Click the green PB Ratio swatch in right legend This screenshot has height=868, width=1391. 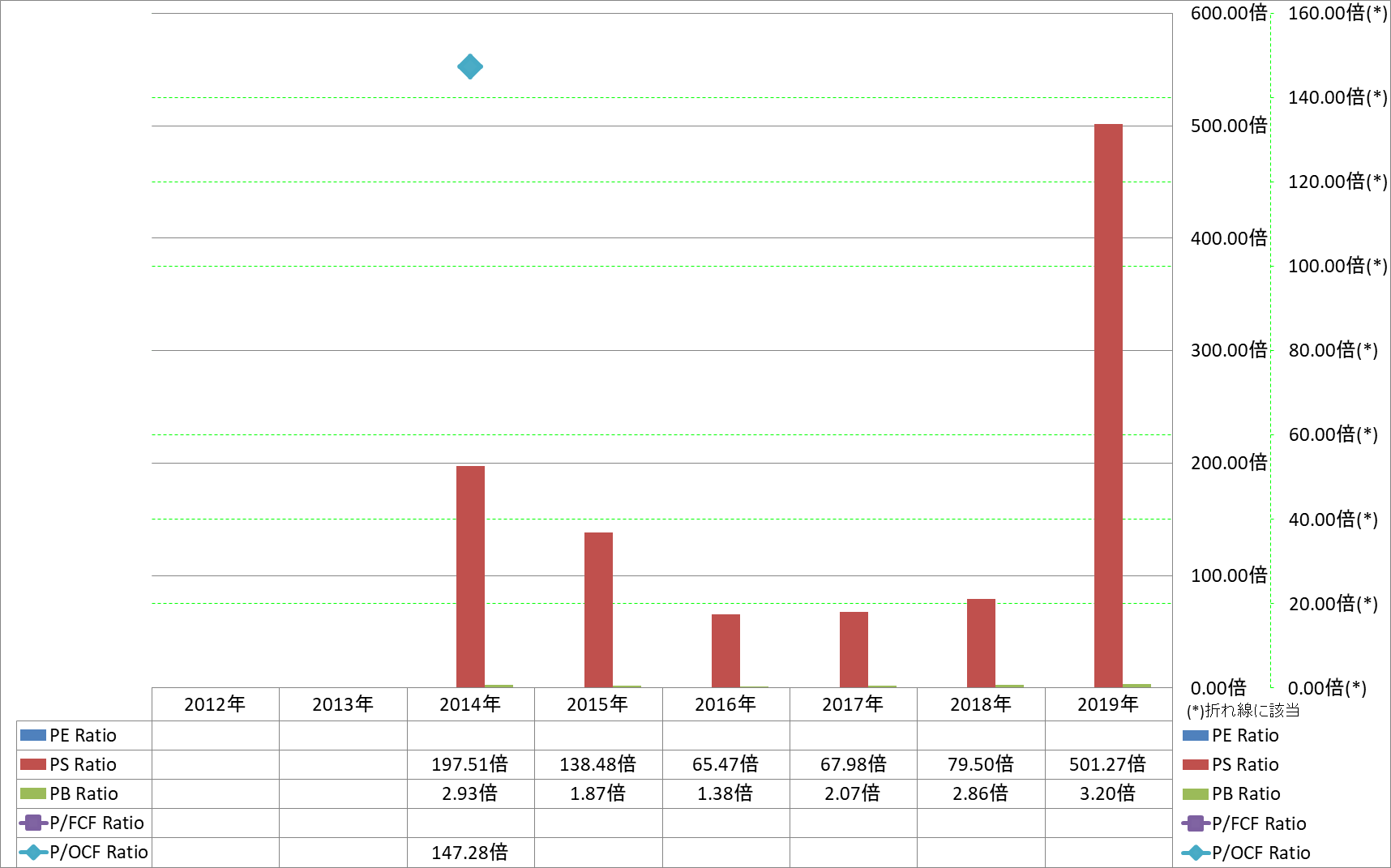(1196, 794)
